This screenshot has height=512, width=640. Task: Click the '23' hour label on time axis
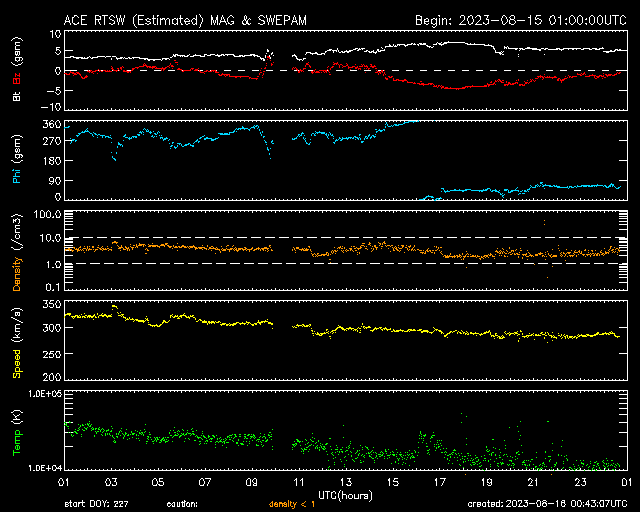[580, 483]
